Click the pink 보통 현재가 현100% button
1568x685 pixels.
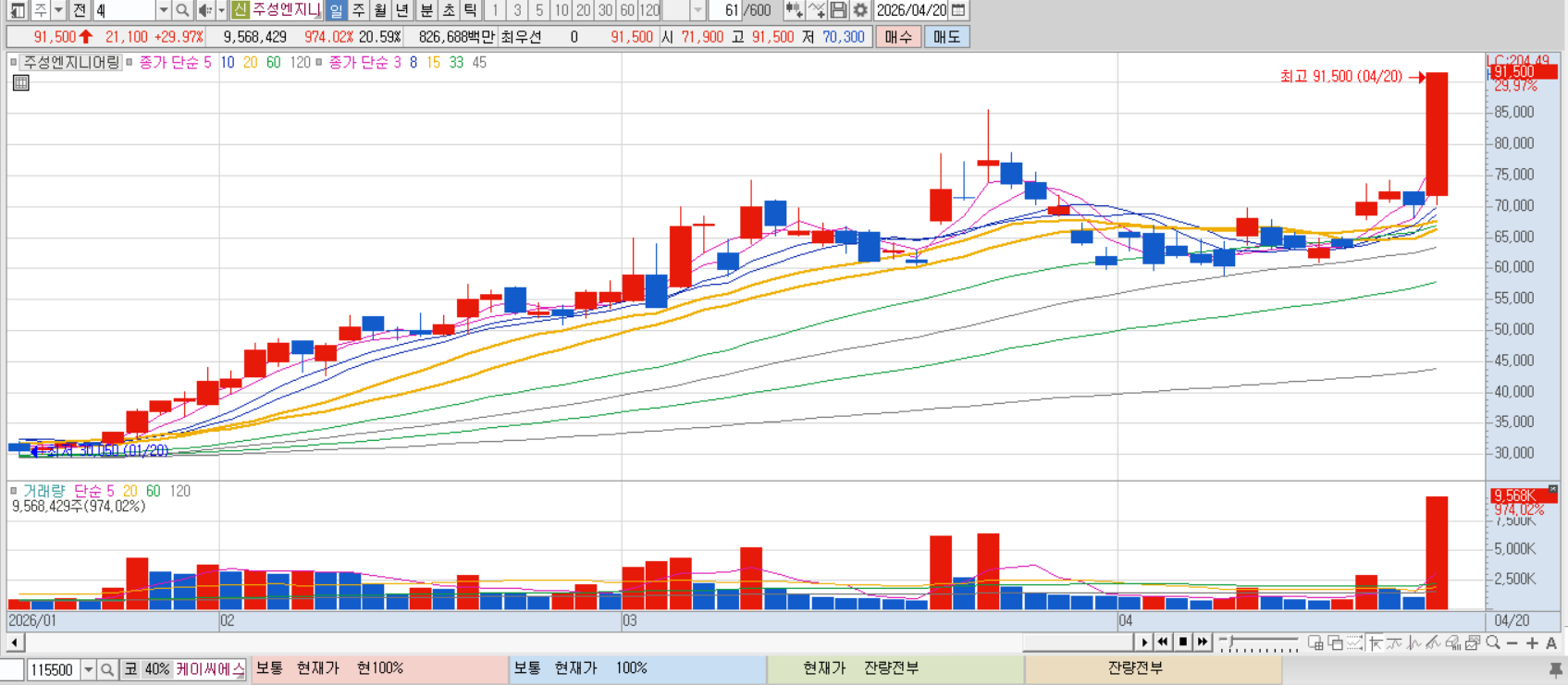379,668
